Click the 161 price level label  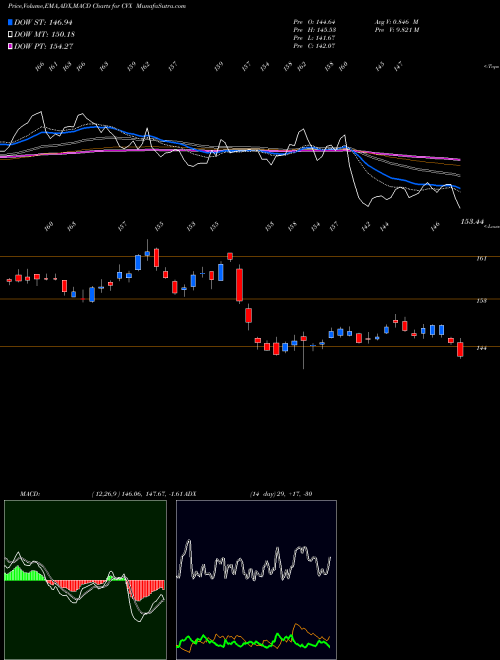481,258
